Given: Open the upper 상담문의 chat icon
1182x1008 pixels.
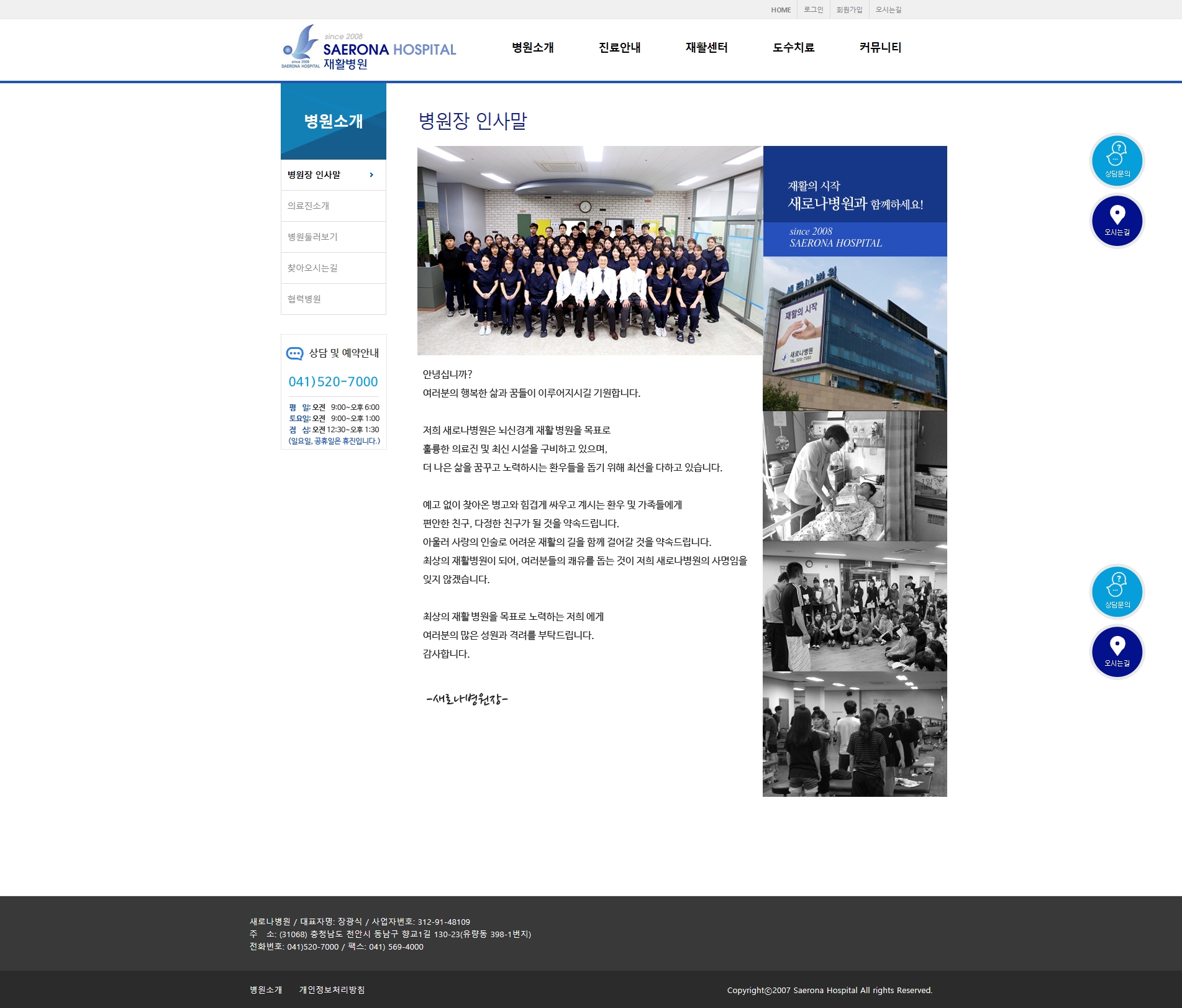Looking at the screenshot, I should [1117, 160].
